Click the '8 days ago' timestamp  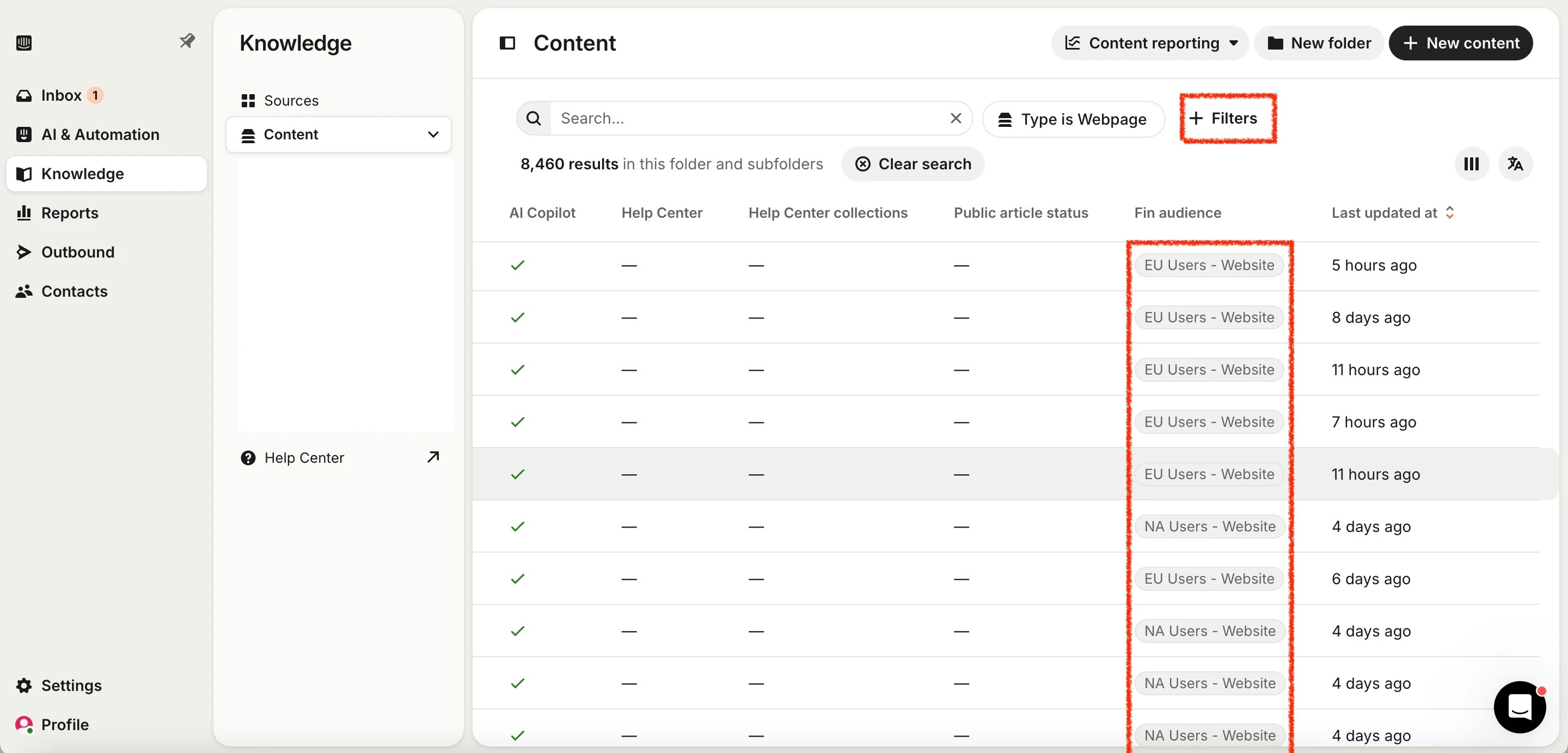[1371, 319]
